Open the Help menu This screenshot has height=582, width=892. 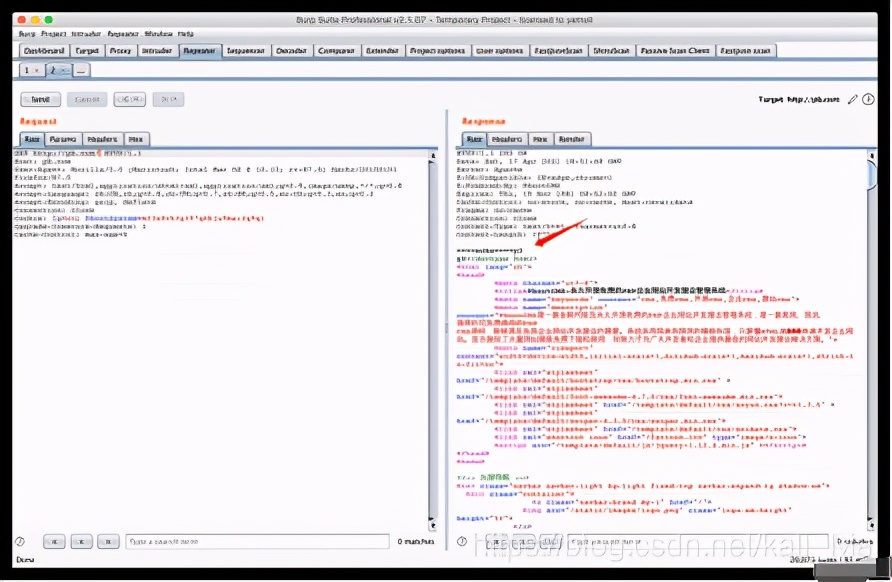click(x=185, y=34)
